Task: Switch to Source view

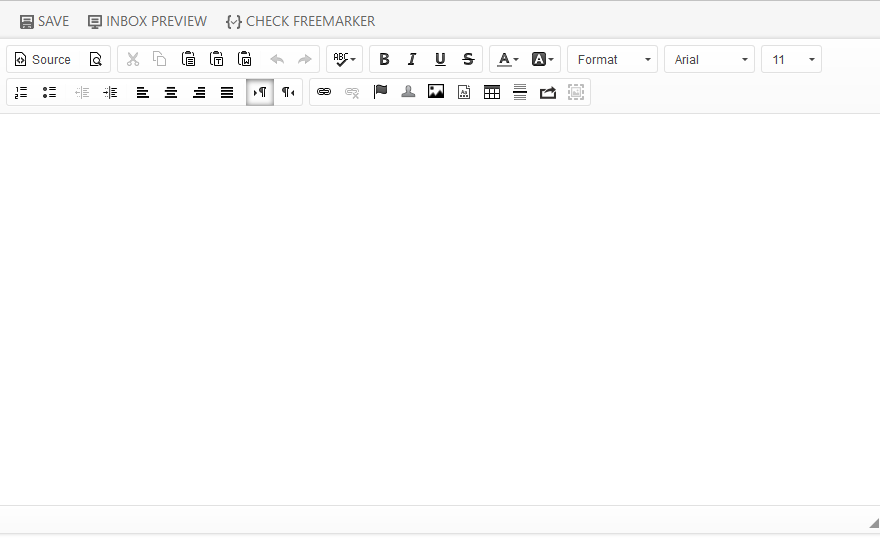Action: click(x=42, y=59)
